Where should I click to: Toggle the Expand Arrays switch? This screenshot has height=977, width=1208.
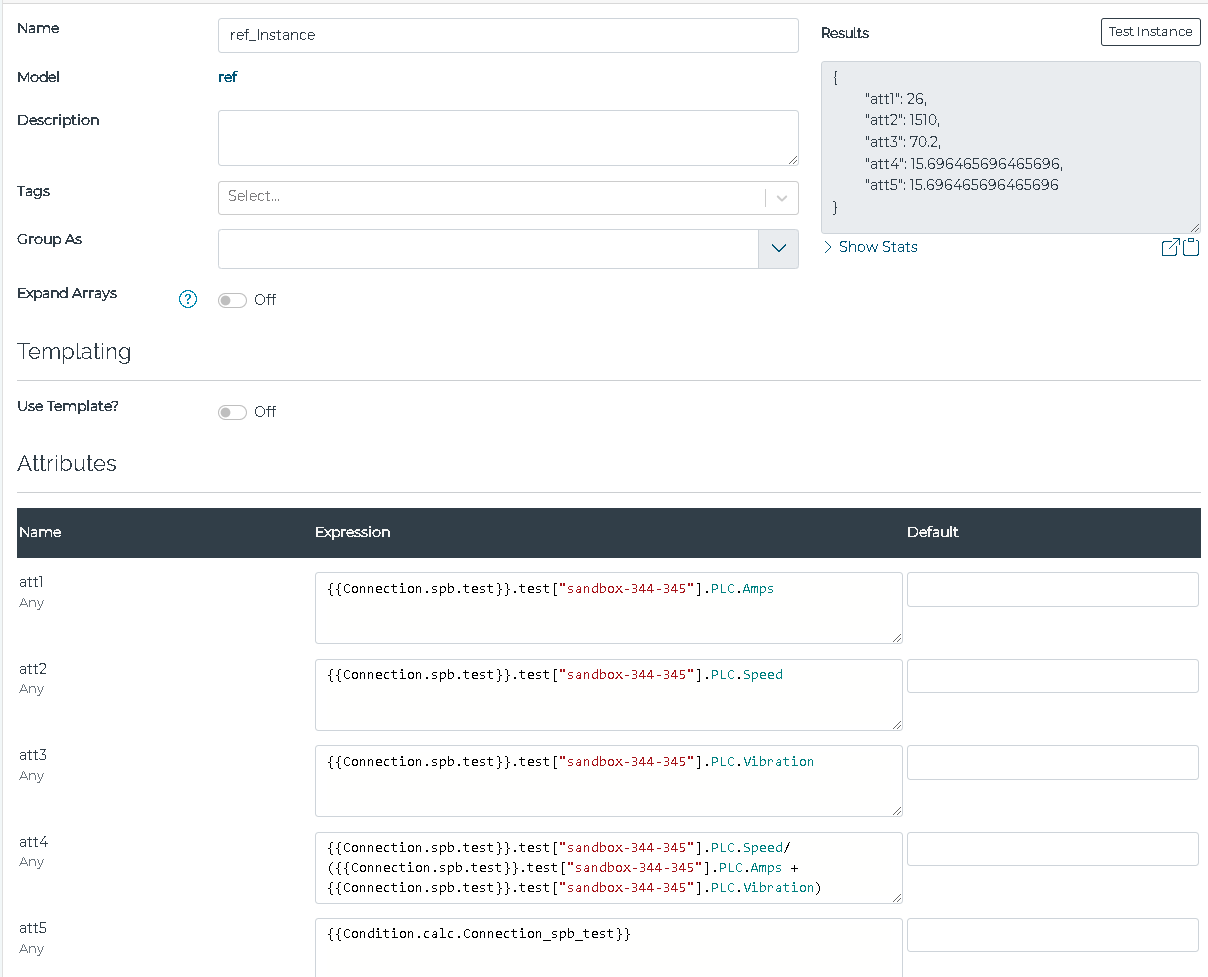pos(232,300)
